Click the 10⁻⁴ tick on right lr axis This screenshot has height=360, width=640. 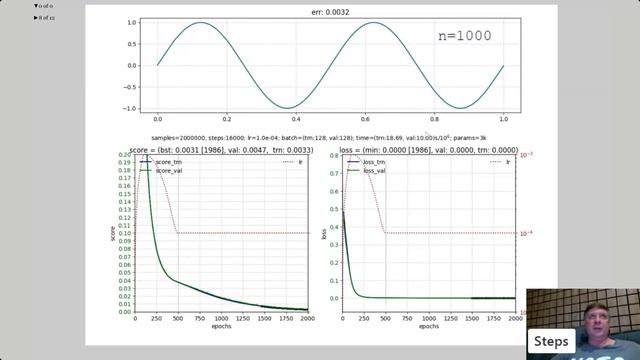point(526,233)
